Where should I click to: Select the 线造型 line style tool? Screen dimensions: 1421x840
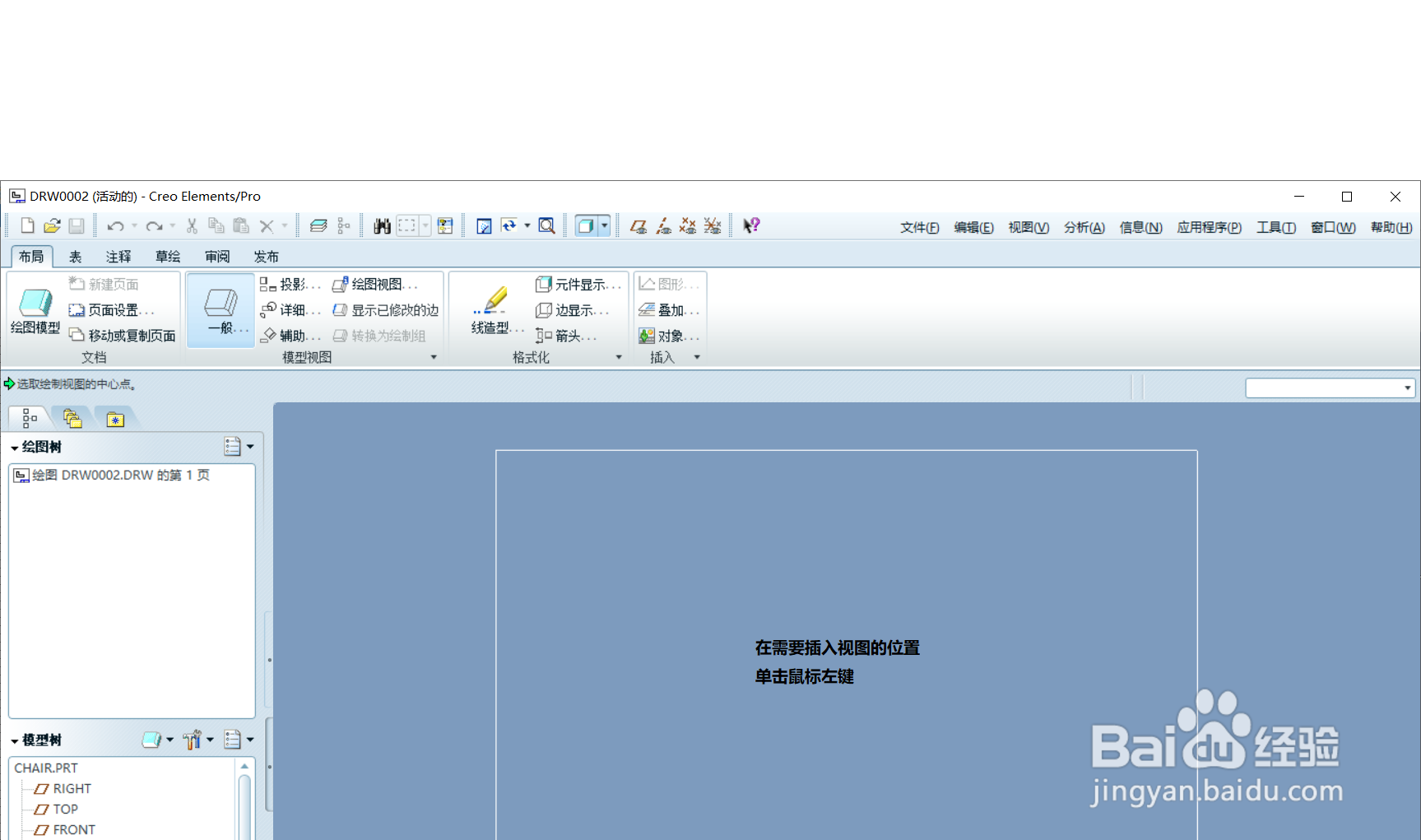click(x=492, y=310)
